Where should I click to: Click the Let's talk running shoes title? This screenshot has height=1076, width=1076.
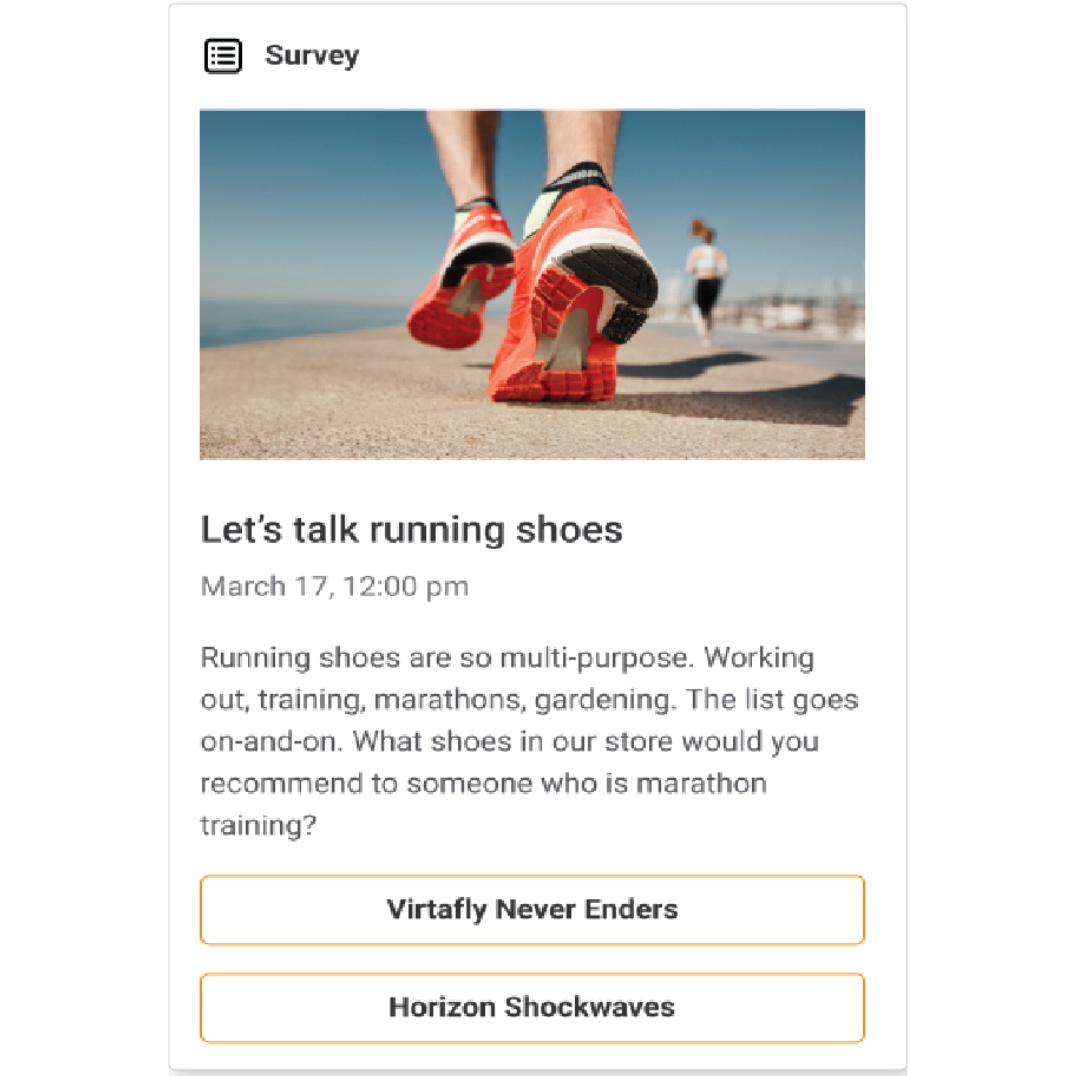click(x=411, y=530)
